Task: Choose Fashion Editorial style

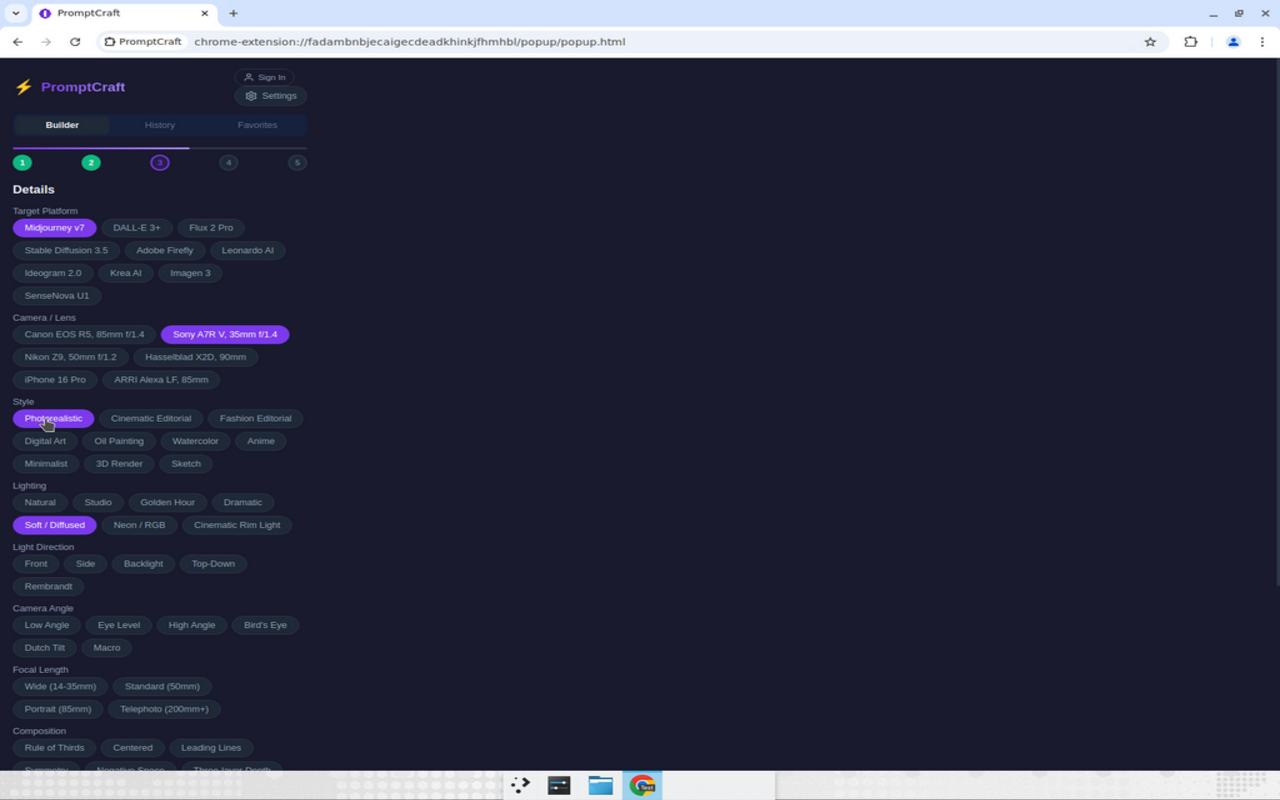Action: point(256,418)
